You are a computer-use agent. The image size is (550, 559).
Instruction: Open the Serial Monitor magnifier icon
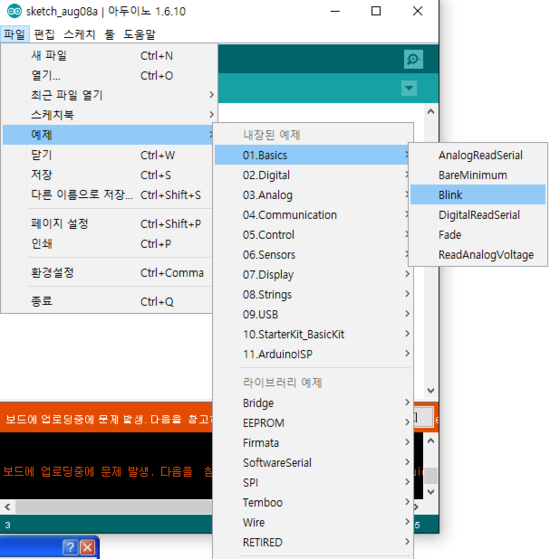(413, 59)
